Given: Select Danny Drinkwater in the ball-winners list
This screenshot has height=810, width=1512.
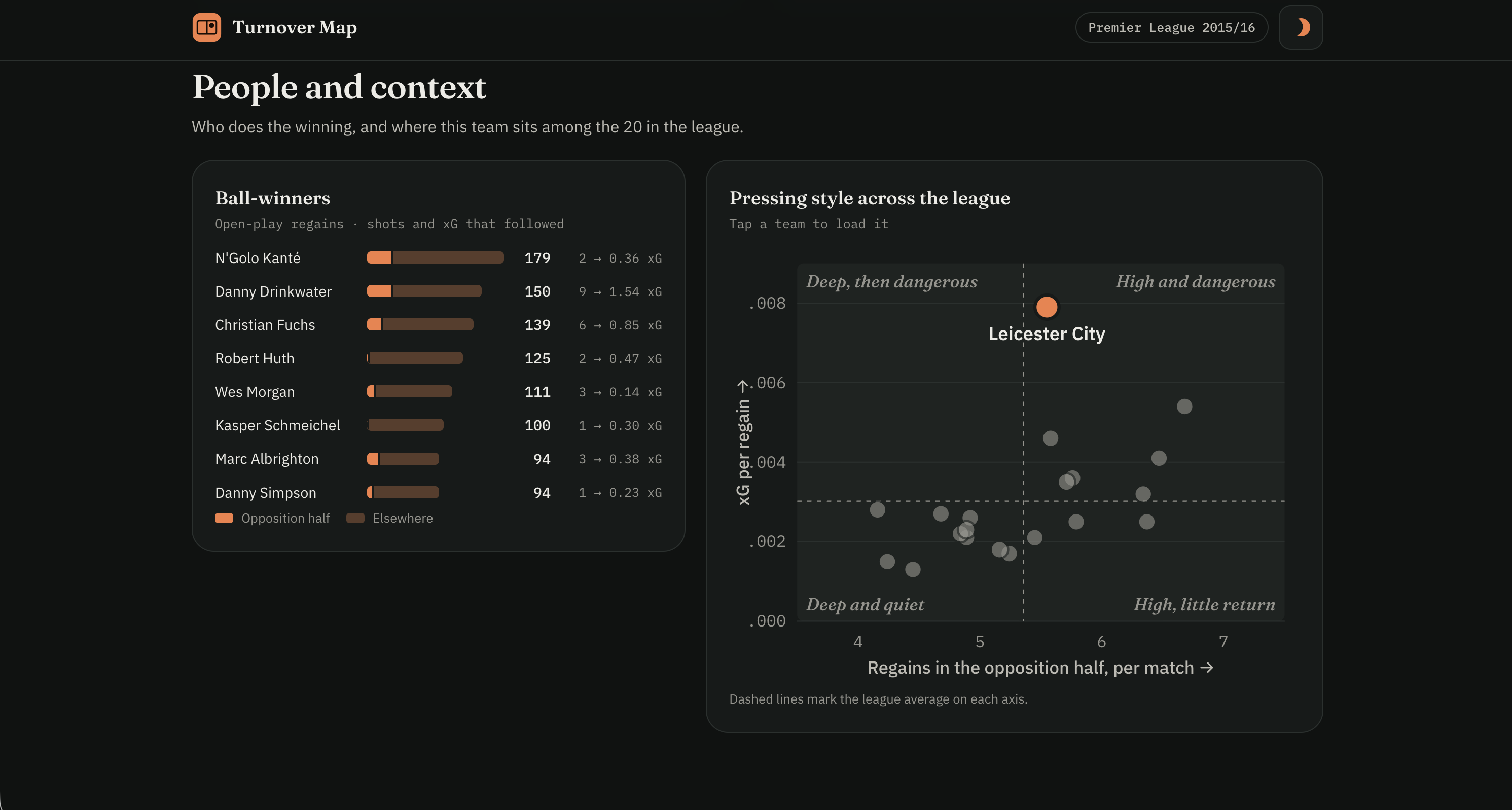Looking at the screenshot, I should coord(438,292).
